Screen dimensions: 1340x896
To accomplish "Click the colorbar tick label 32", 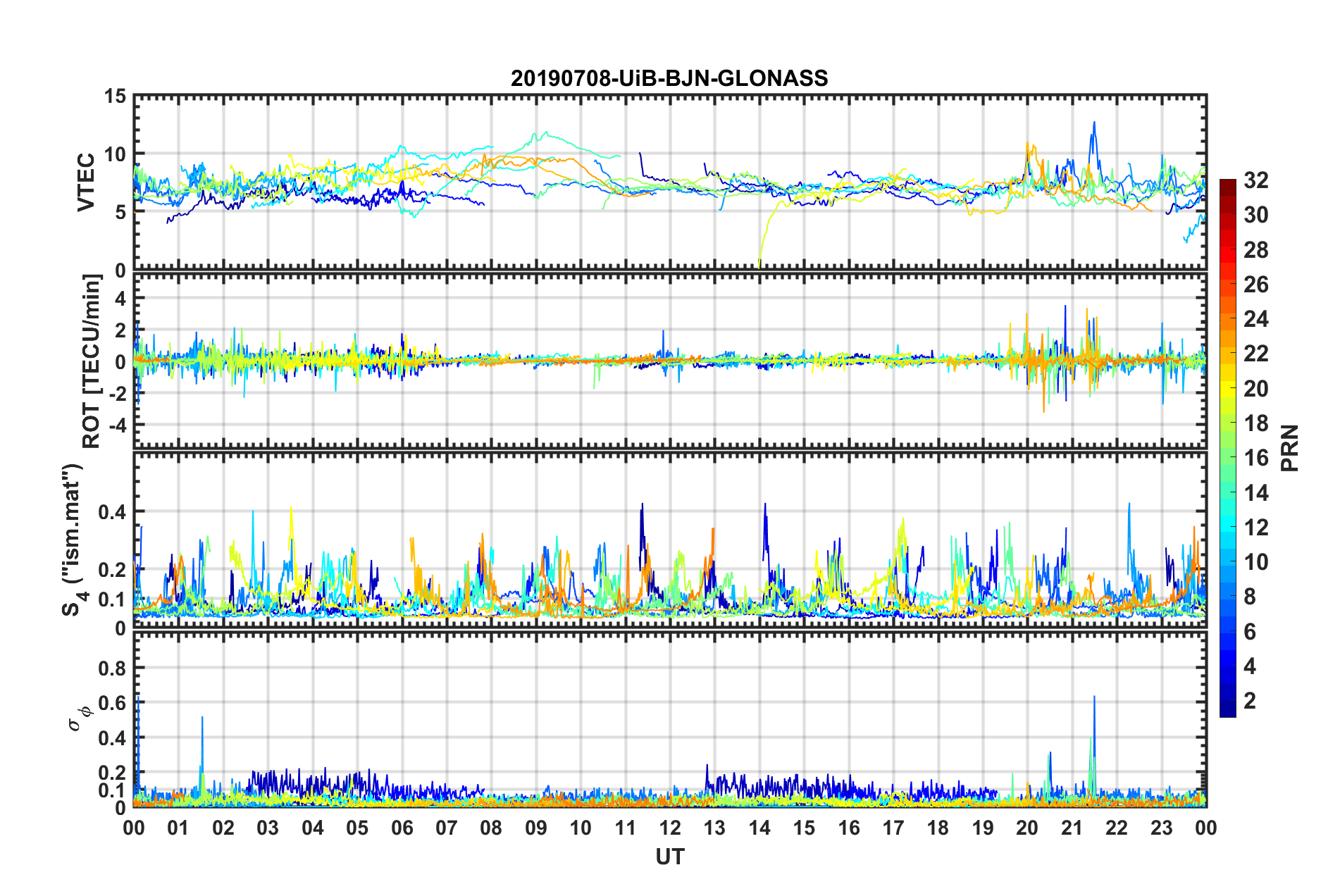I will pos(1256,180).
